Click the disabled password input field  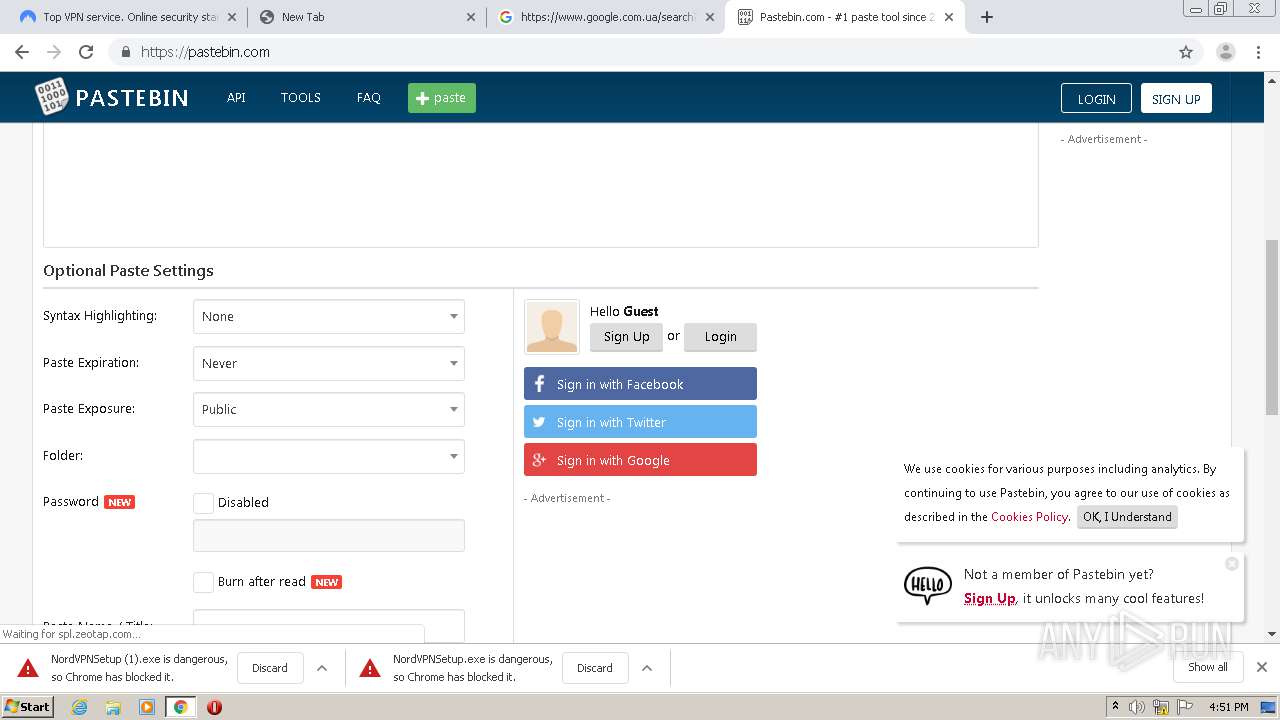[329, 536]
